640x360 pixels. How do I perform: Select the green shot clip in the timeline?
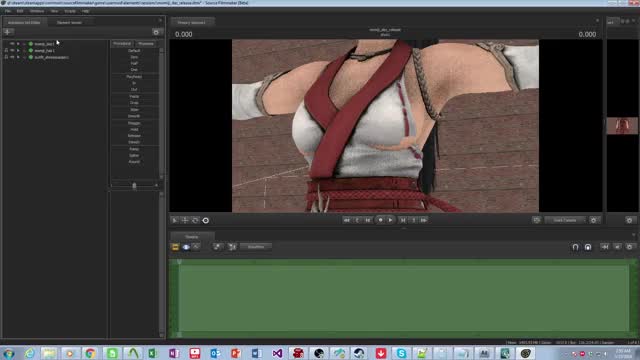point(404,299)
